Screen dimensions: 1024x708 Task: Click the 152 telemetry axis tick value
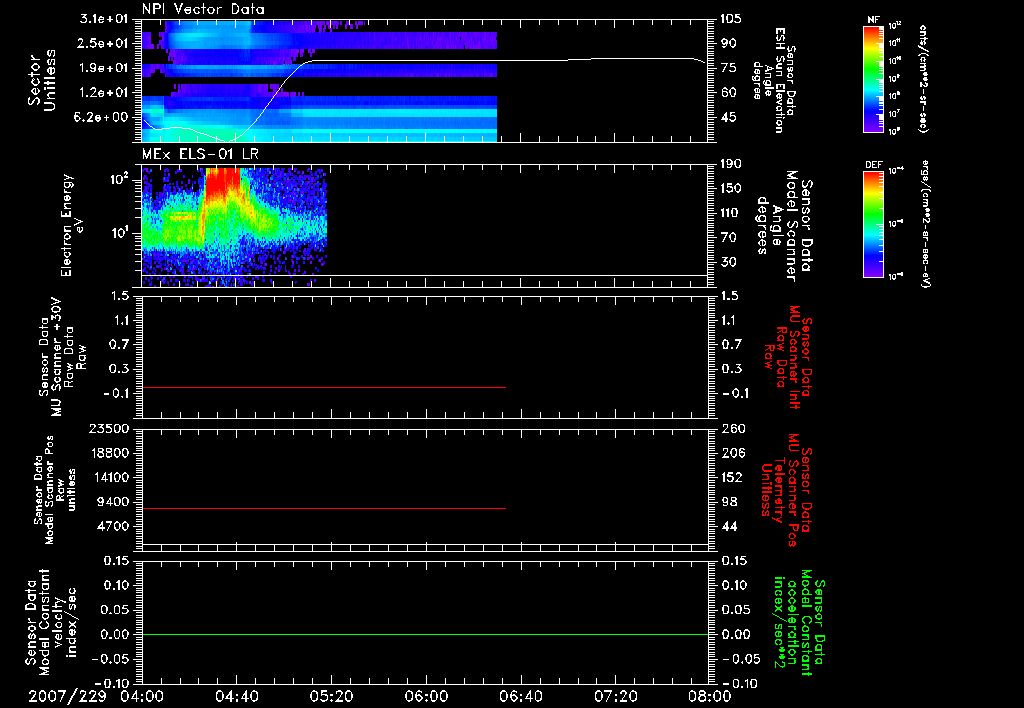click(x=732, y=477)
